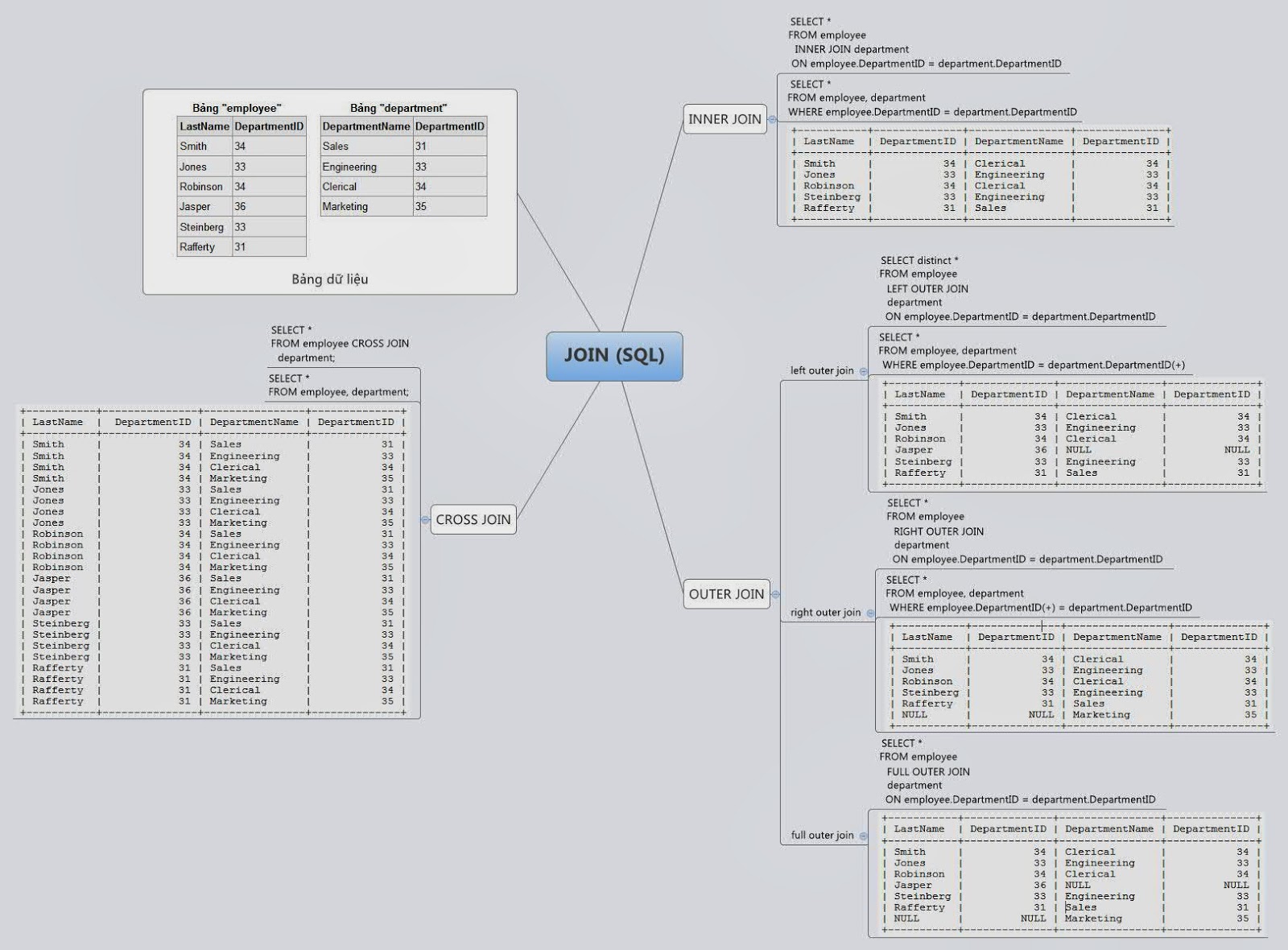Select the central JOIN (SQL) topic

(615, 354)
